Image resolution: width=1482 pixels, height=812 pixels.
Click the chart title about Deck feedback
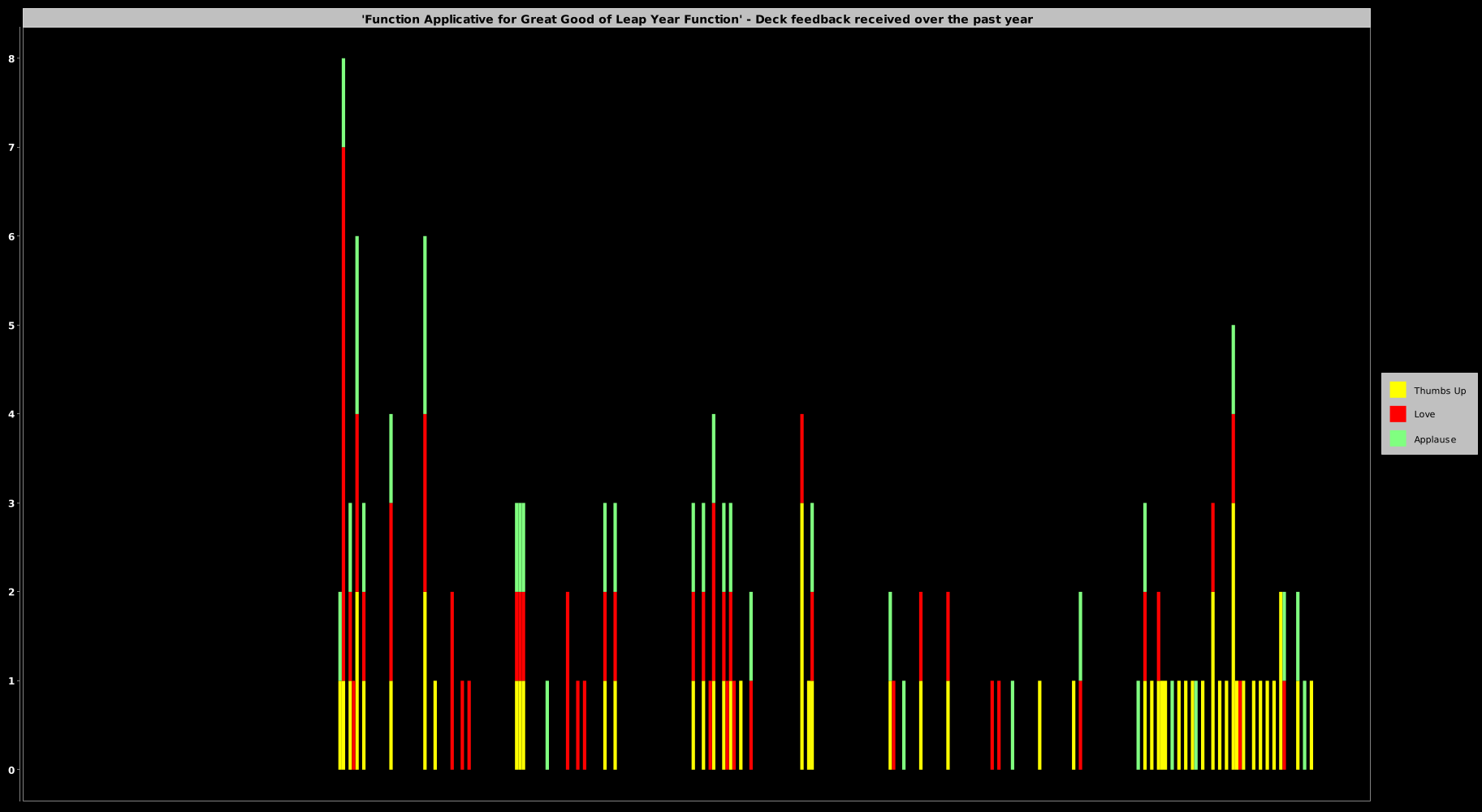(697, 19)
